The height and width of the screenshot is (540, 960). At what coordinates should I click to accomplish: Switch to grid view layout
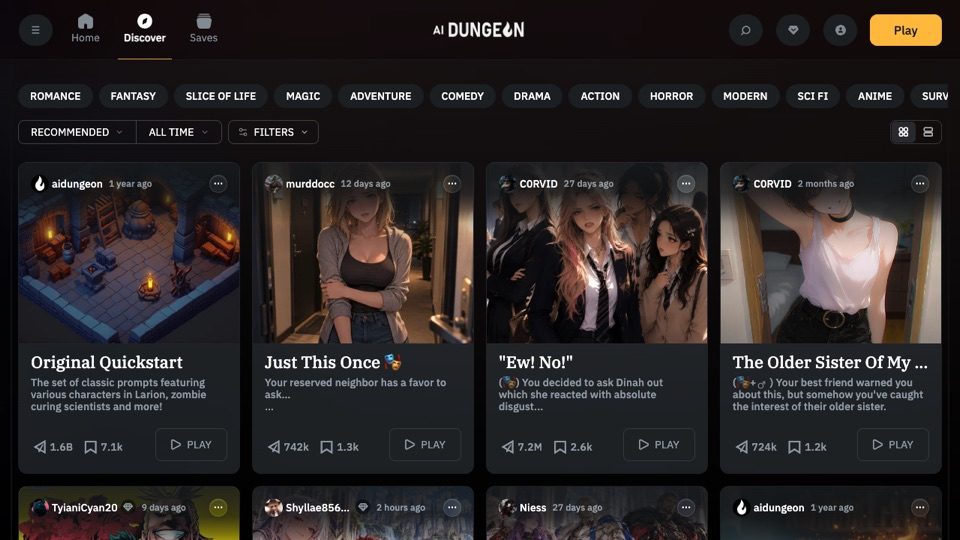tap(903, 132)
